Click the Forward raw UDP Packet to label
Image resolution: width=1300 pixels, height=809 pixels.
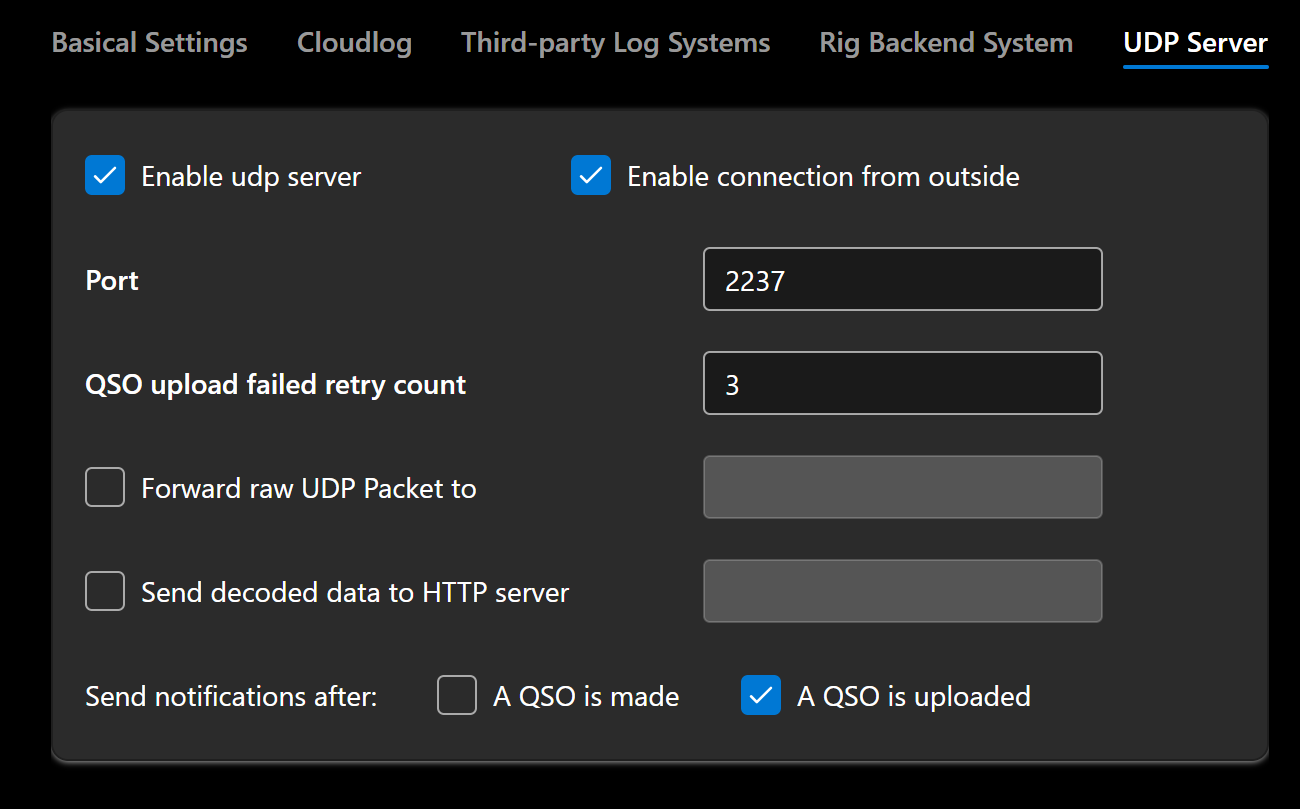point(309,489)
